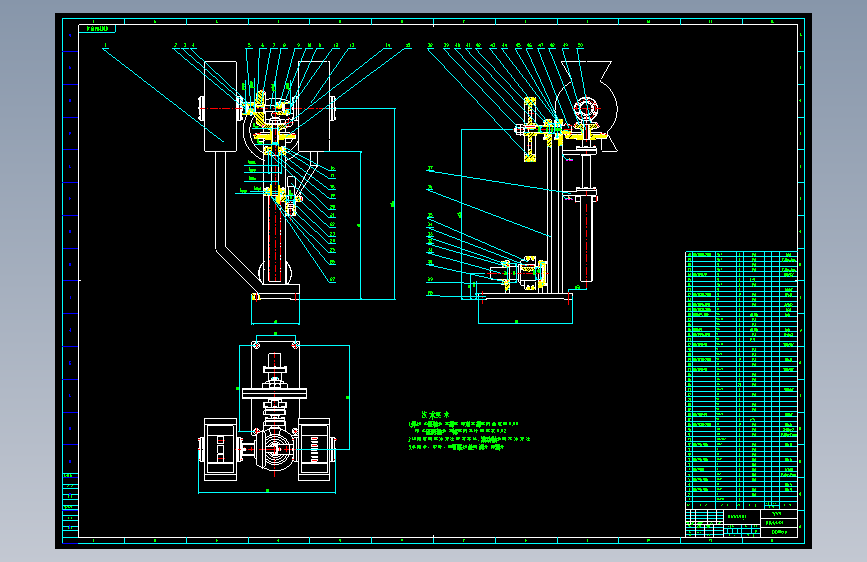
Task: Click the parts list table
Action: [x=741, y=379]
